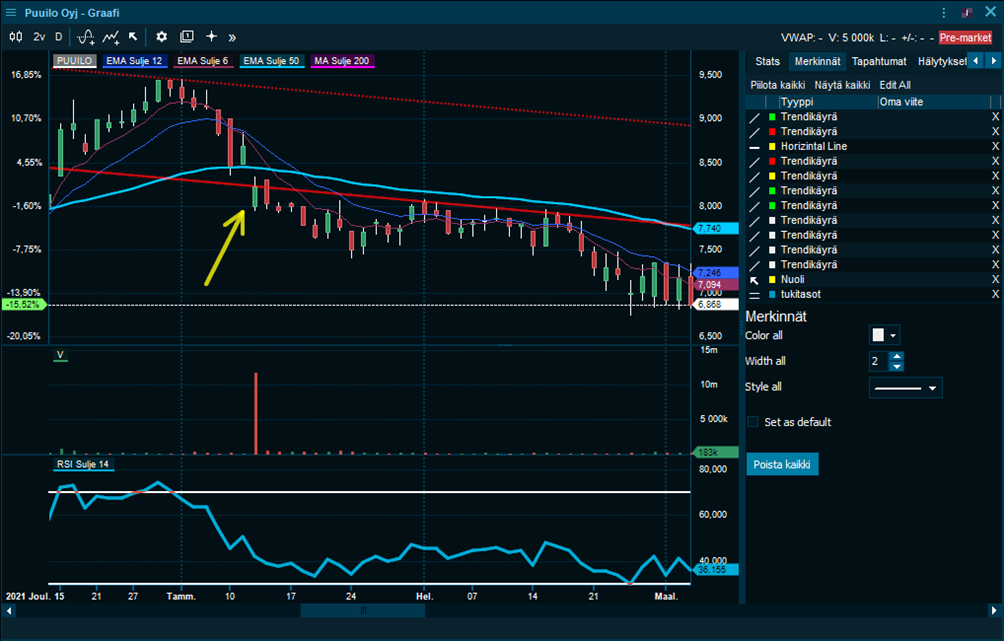Viewport: 1004px width, 641px height.
Task: Click Piilota kaikki to hide all annotations
Action: [777, 85]
